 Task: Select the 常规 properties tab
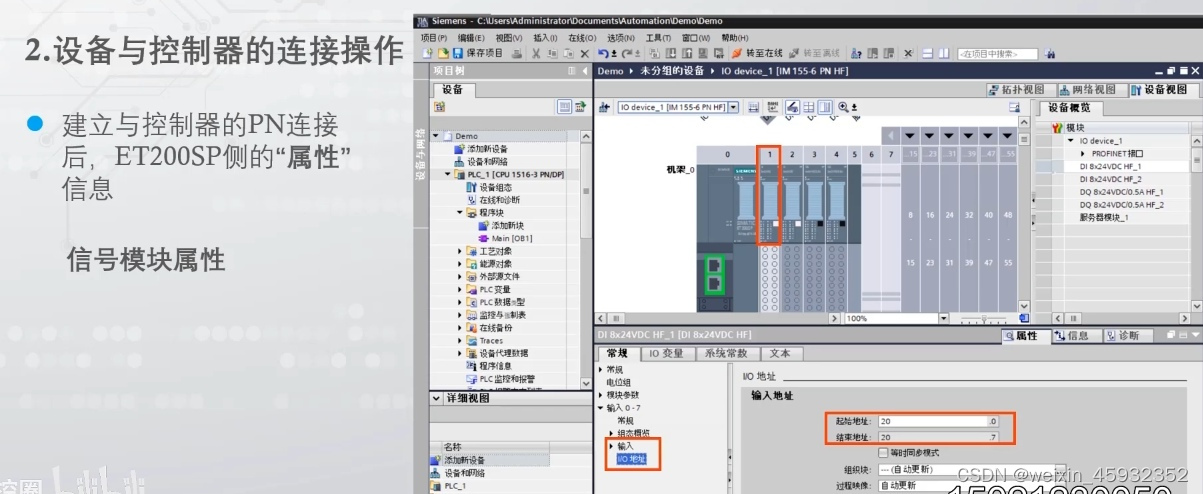tap(617, 353)
